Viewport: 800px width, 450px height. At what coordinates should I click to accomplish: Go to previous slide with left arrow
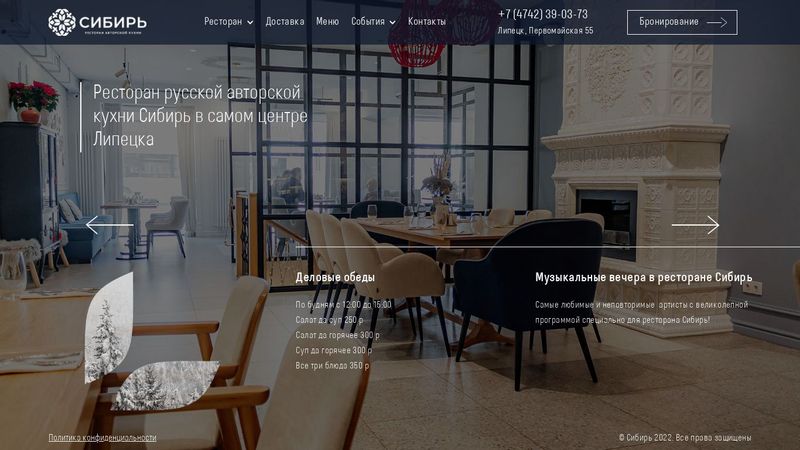click(110, 225)
